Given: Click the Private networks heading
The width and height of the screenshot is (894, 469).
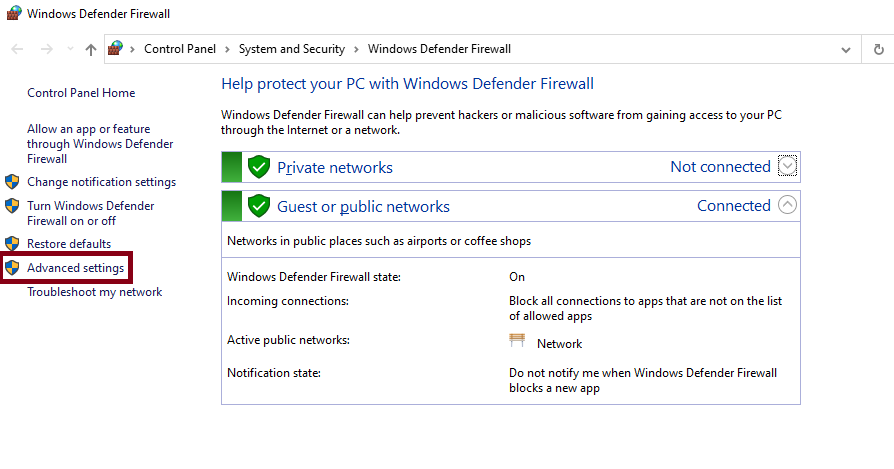Looking at the screenshot, I should point(335,168).
